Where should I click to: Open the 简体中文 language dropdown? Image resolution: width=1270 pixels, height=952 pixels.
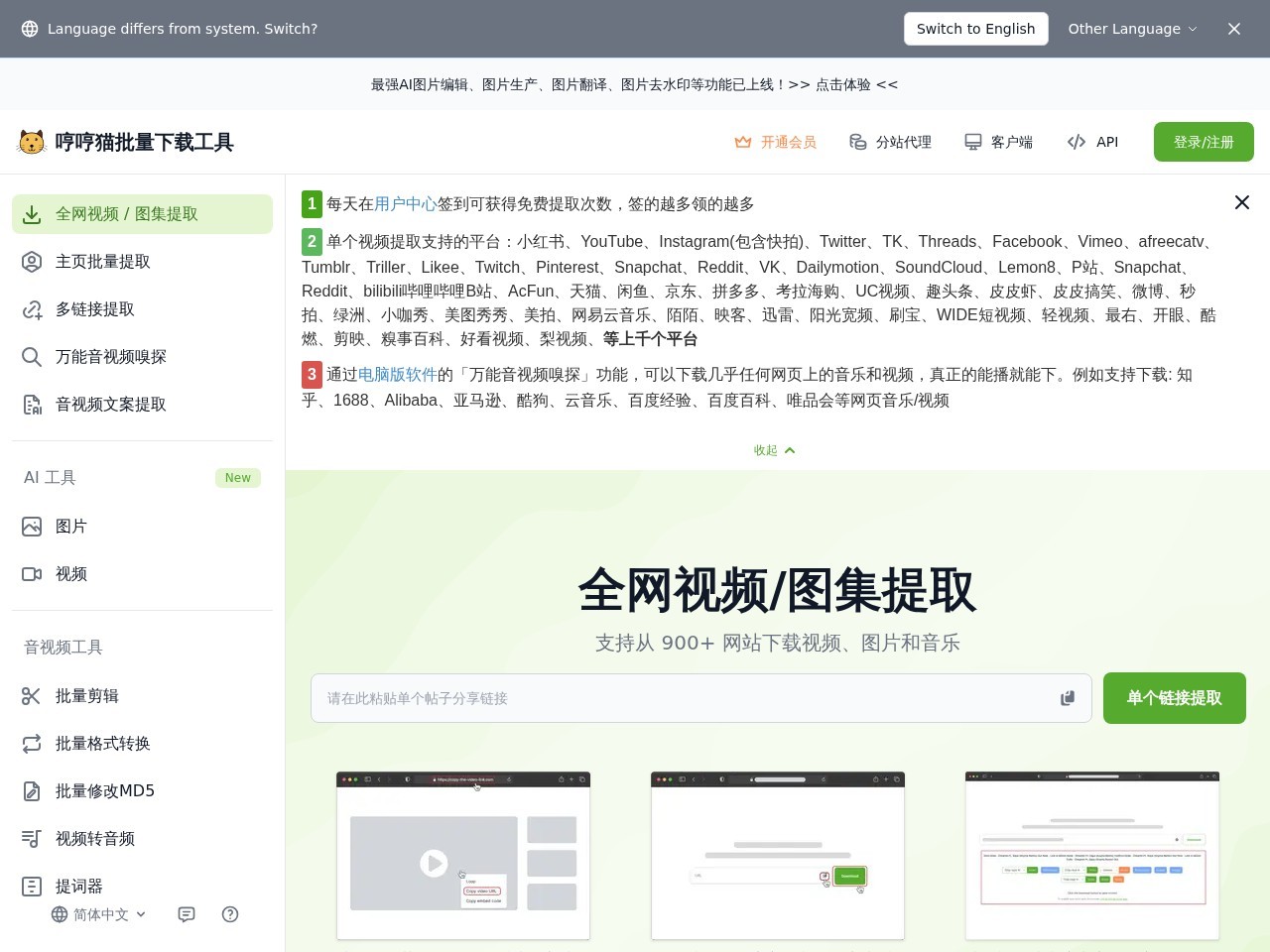pyautogui.click(x=99, y=914)
